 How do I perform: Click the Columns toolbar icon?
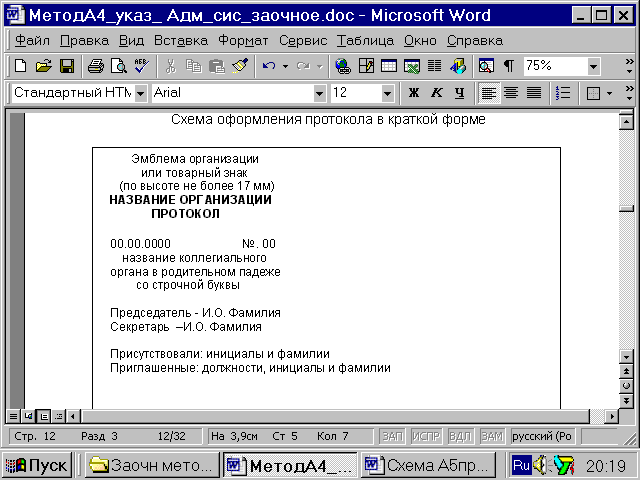[435, 66]
